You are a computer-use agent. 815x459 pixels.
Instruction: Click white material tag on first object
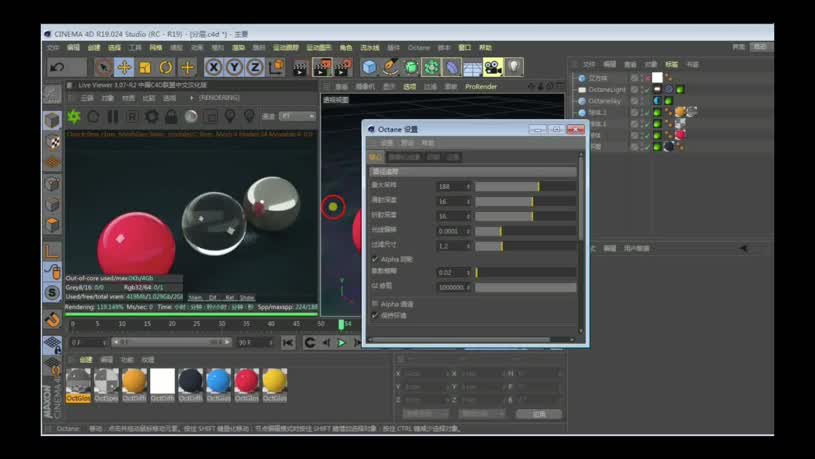657,77
